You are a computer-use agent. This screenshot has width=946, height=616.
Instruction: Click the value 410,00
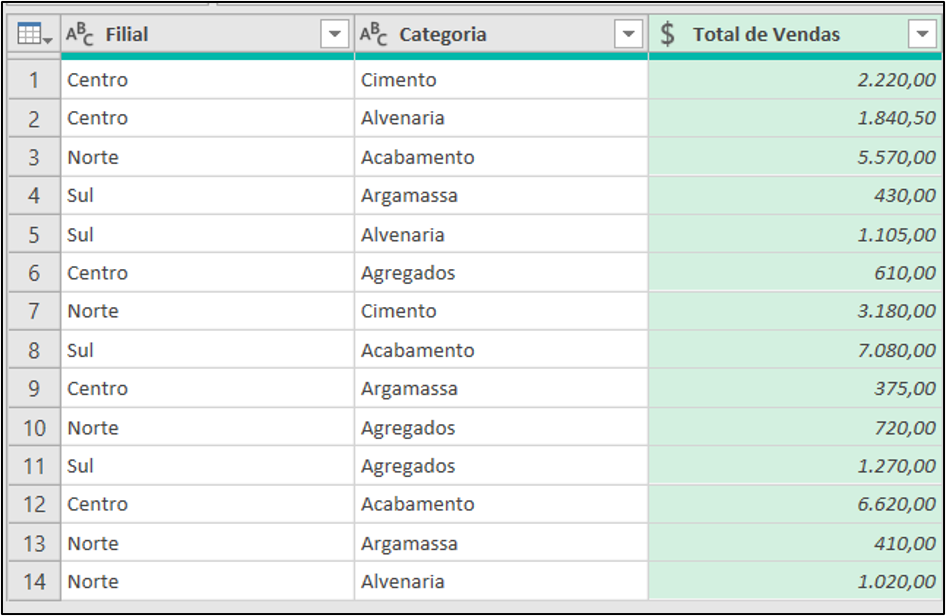pyautogui.click(x=905, y=543)
